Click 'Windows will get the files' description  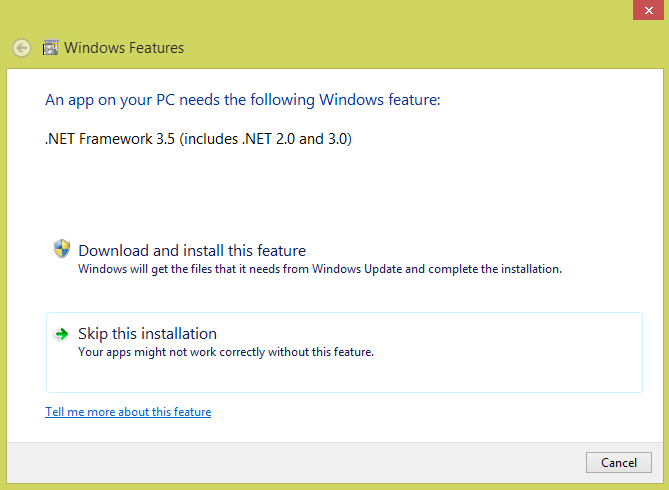(320, 269)
